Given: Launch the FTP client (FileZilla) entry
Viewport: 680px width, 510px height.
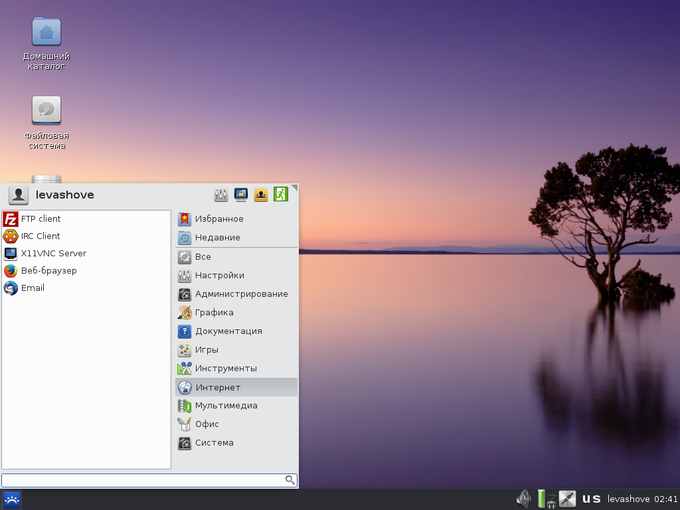Looking at the screenshot, I should tap(86, 219).
